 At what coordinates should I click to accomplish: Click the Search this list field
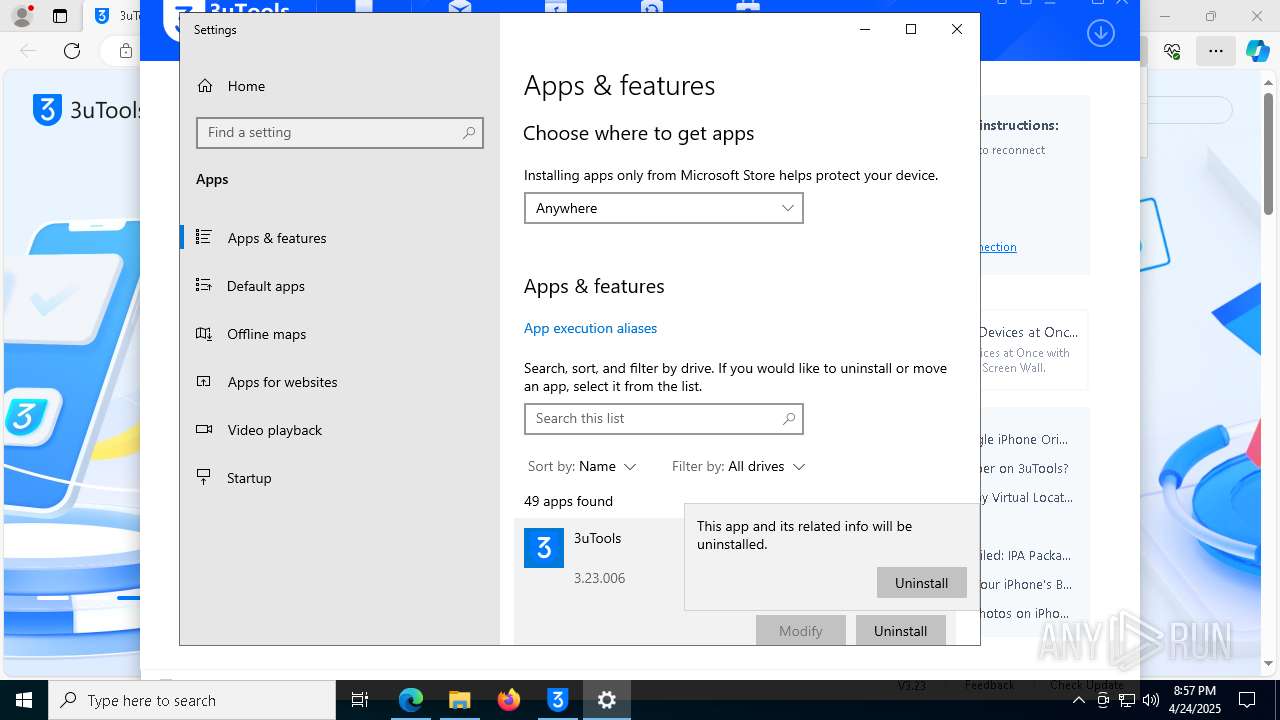pos(663,418)
